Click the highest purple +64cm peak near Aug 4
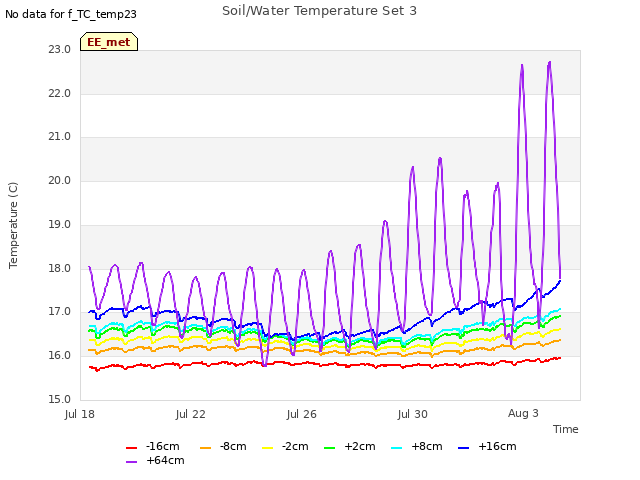 (x=550, y=63)
